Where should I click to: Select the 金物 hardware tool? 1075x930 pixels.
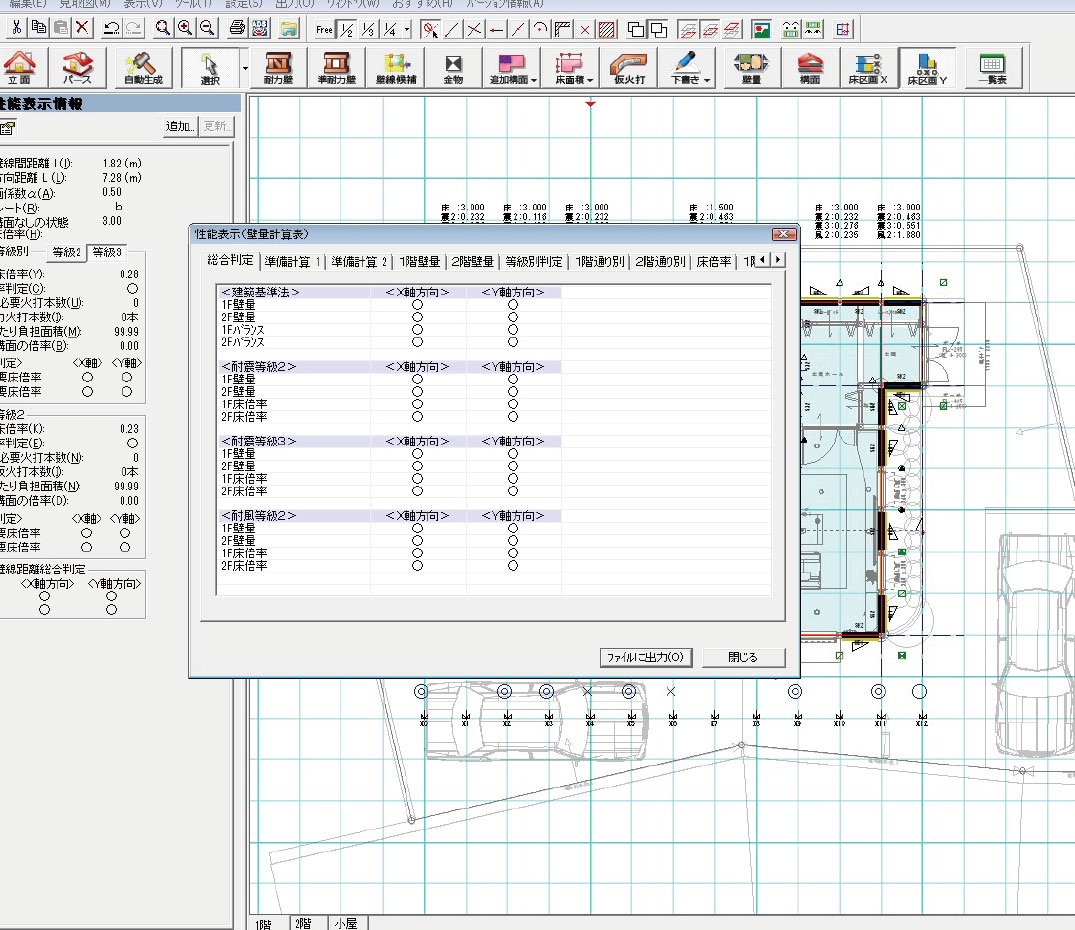click(x=453, y=68)
